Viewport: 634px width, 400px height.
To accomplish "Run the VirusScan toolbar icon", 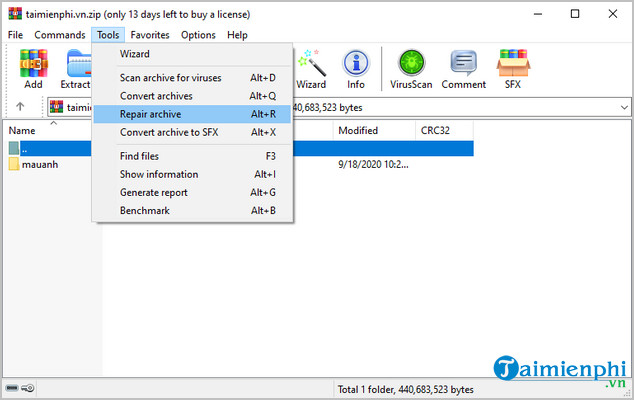I will (x=411, y=63).
